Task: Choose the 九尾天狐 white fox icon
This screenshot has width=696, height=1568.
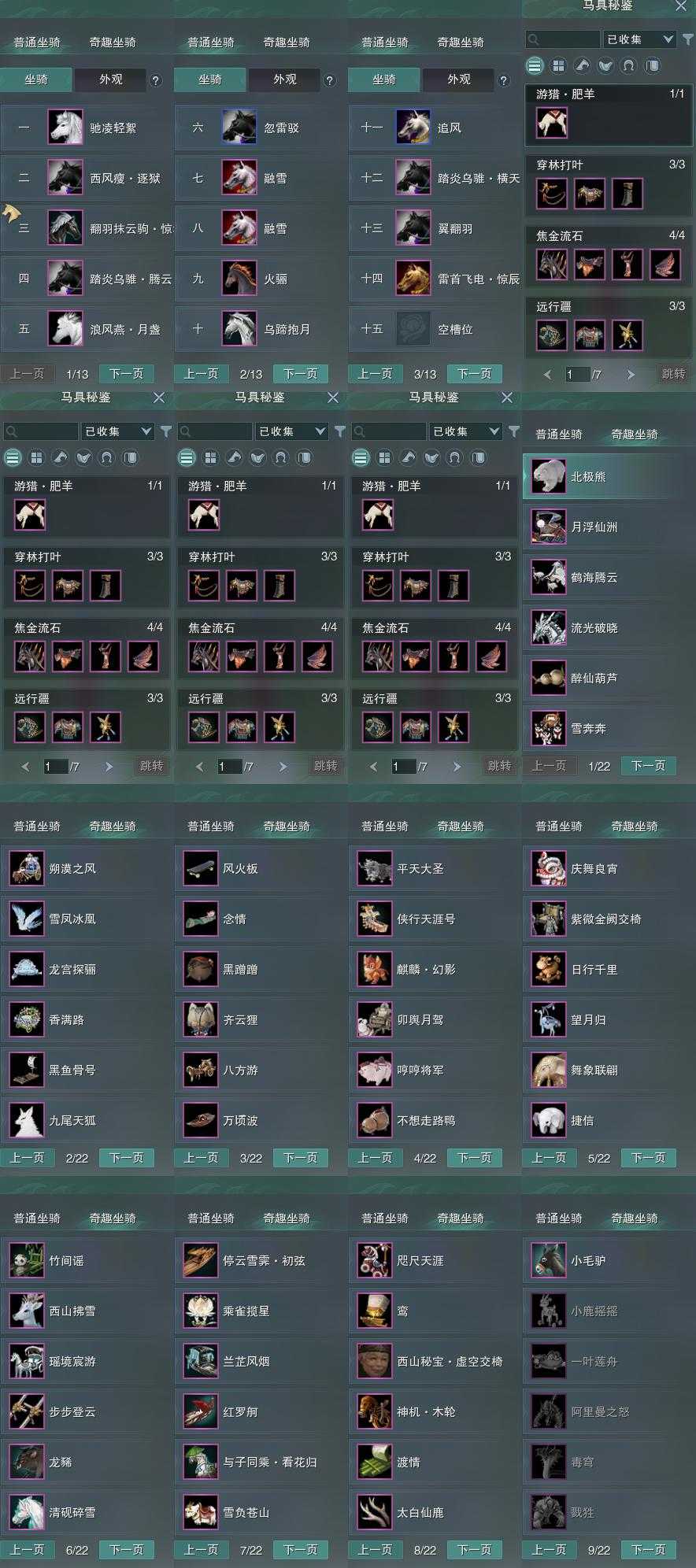Action: [26, 1121]
